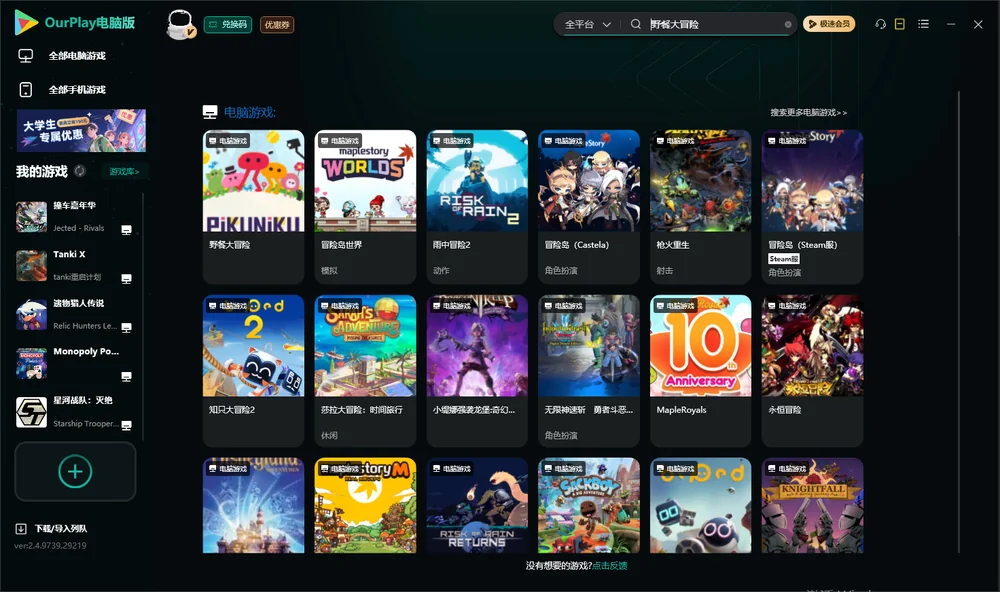Open 全部手机游戏 section
Viewport: 1000px width, 592px height.
tap(77, 89)
